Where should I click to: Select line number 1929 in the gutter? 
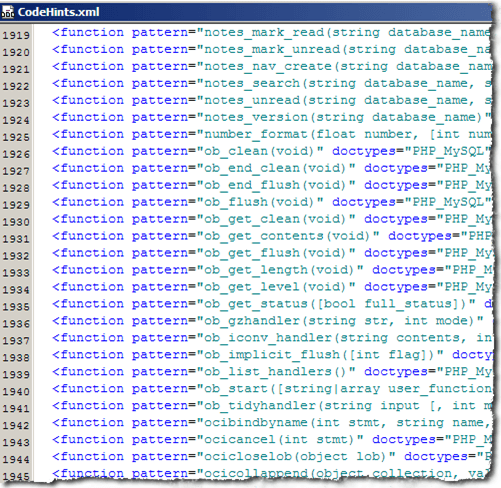point(16,205)
